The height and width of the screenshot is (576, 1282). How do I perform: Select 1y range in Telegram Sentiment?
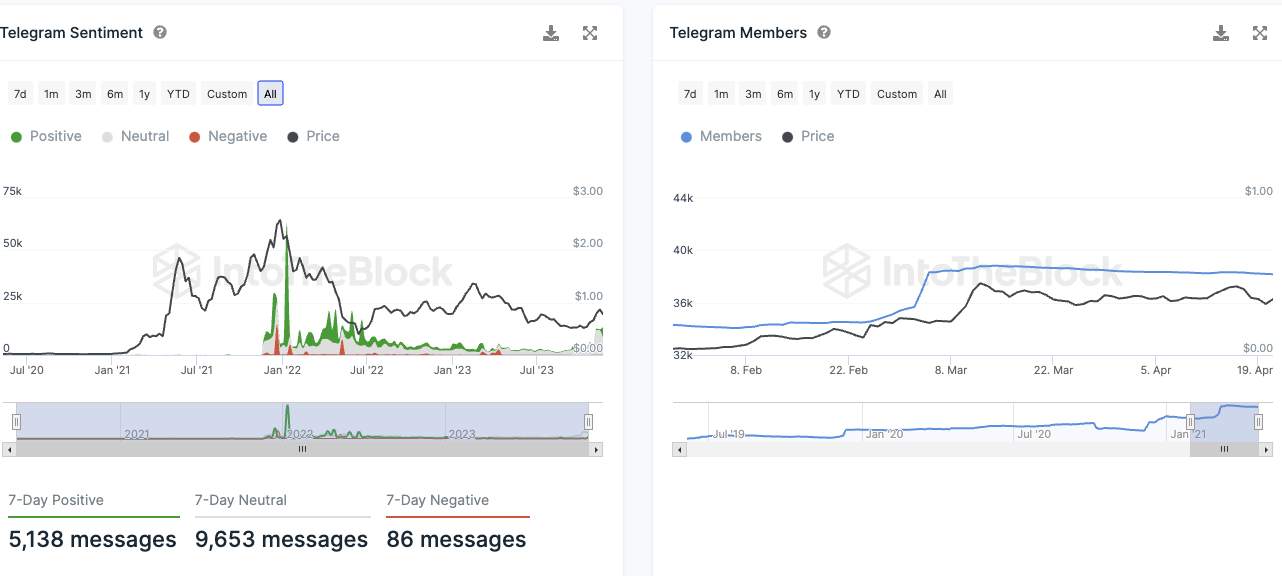(x=145, y=94)
